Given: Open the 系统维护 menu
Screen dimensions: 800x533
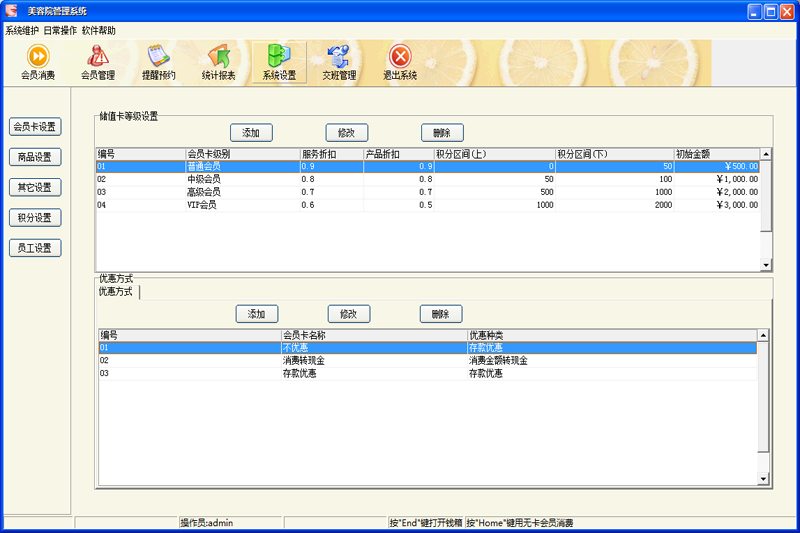Looking at the screenshot, I should [22, 31].
